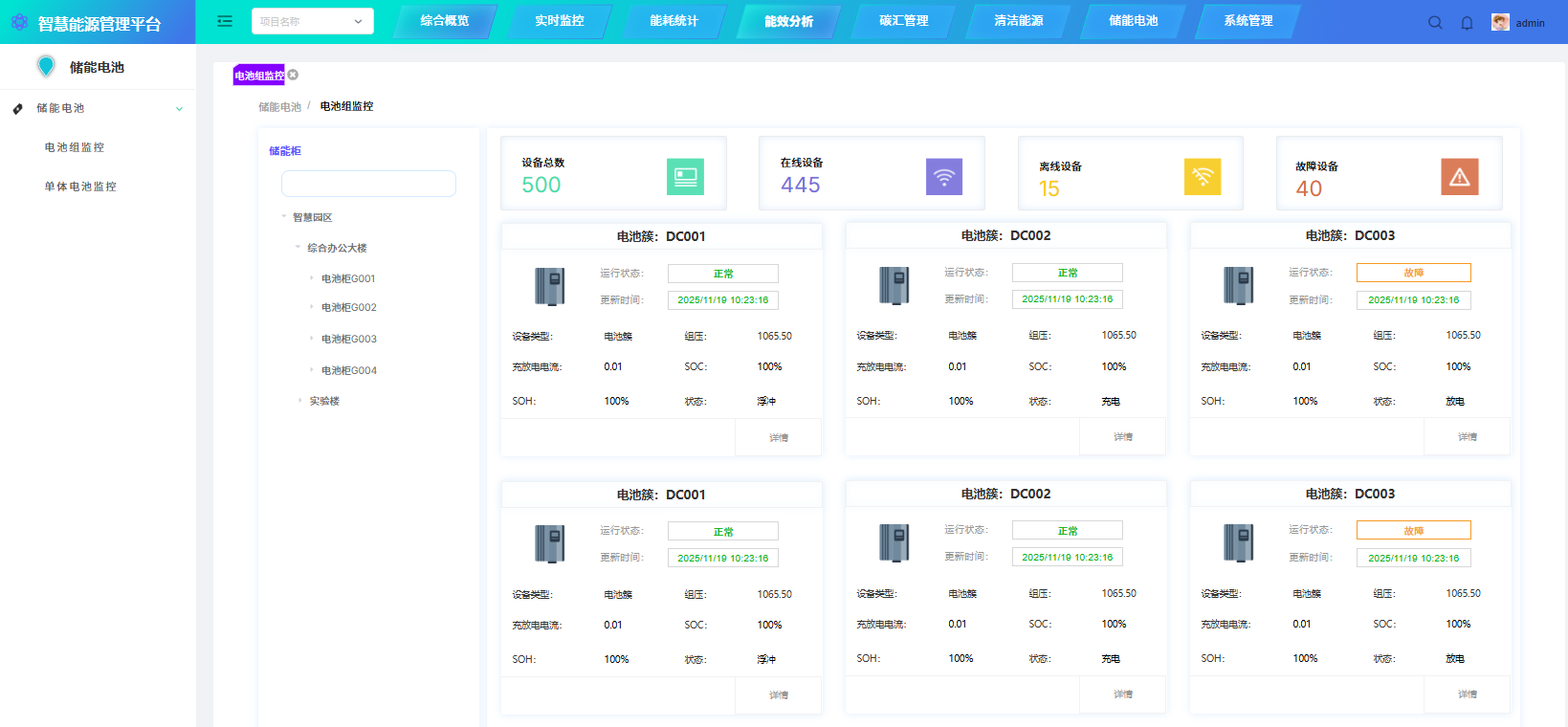This screenshot has width=1568, height=727.
Task: Click the sidebar collapse hamburger icon
Action: [x=225, y=21]
